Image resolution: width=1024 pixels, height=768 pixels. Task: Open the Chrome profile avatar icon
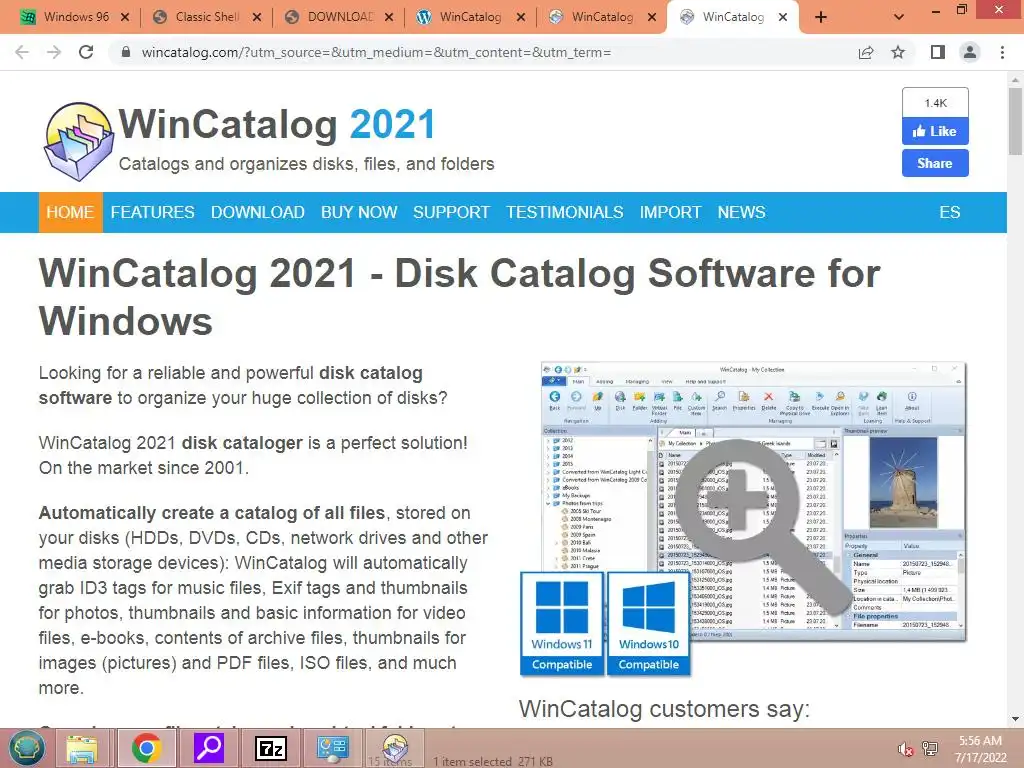pyautogui.click(x=970, y=52)
